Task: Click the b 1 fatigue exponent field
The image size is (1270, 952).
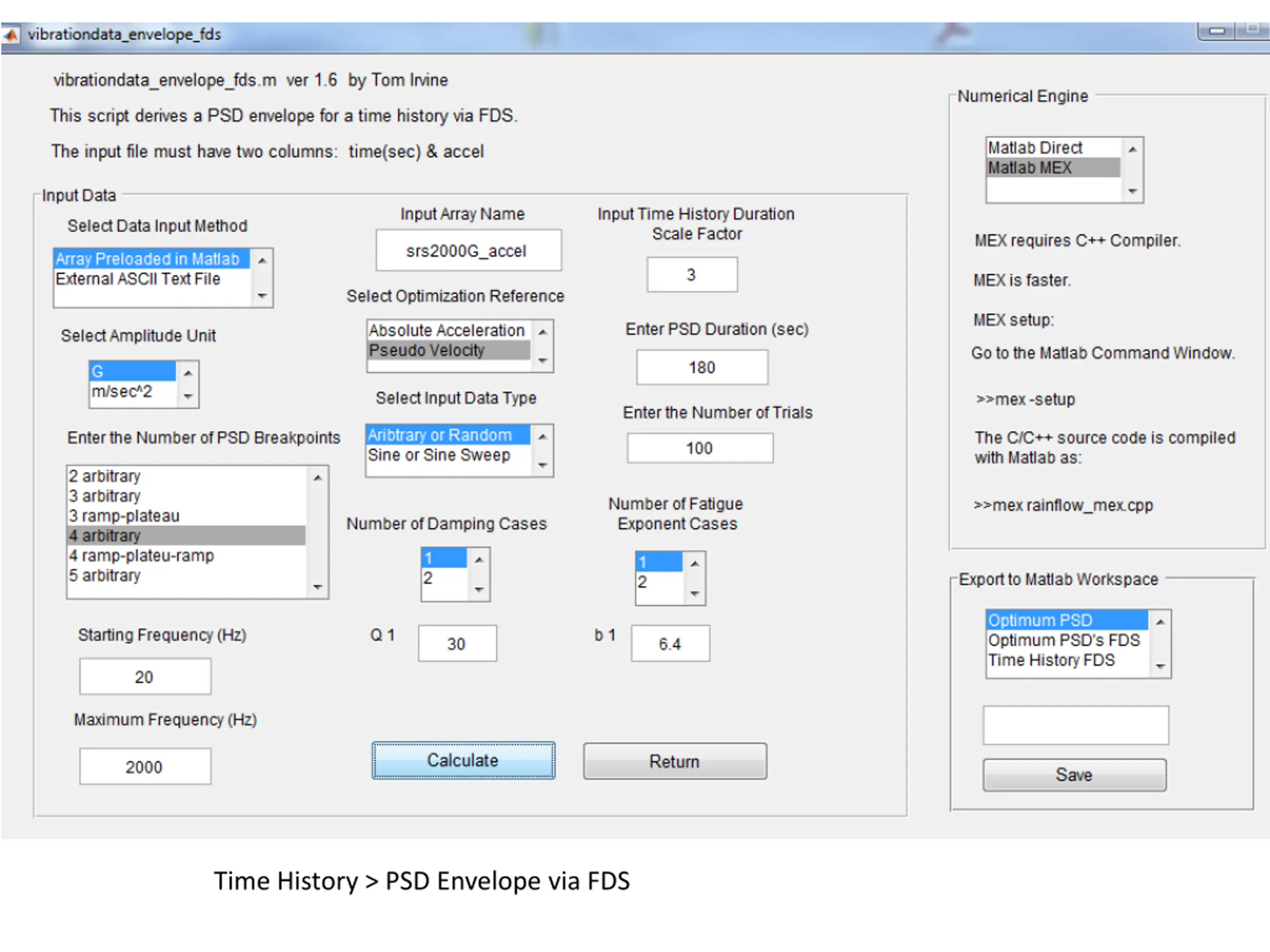Action: click(670, 643)
